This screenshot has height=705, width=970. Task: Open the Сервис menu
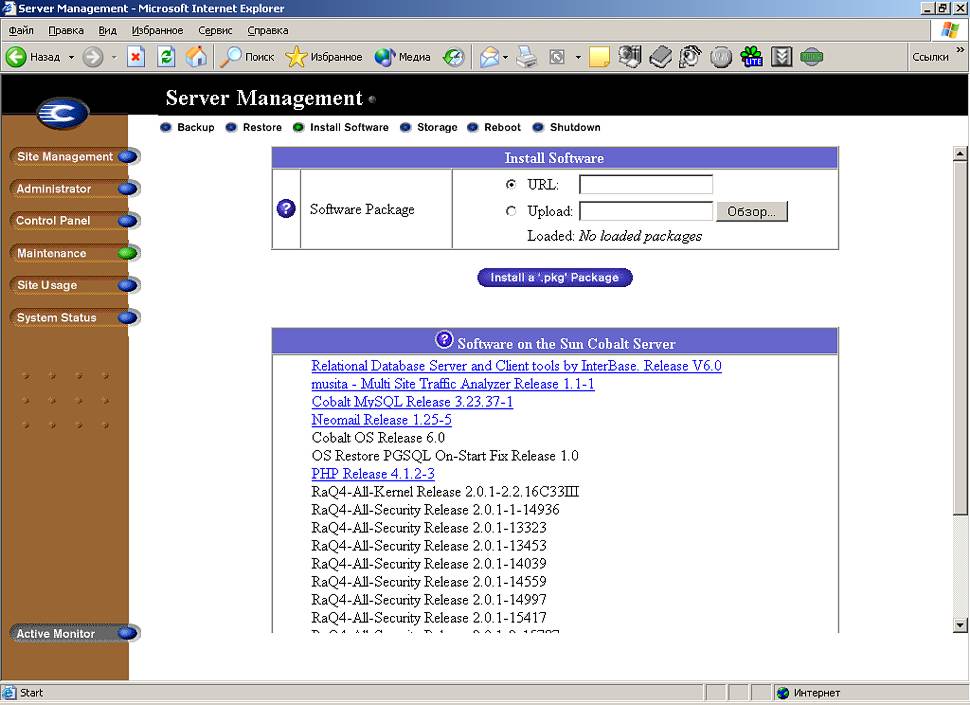215,30
